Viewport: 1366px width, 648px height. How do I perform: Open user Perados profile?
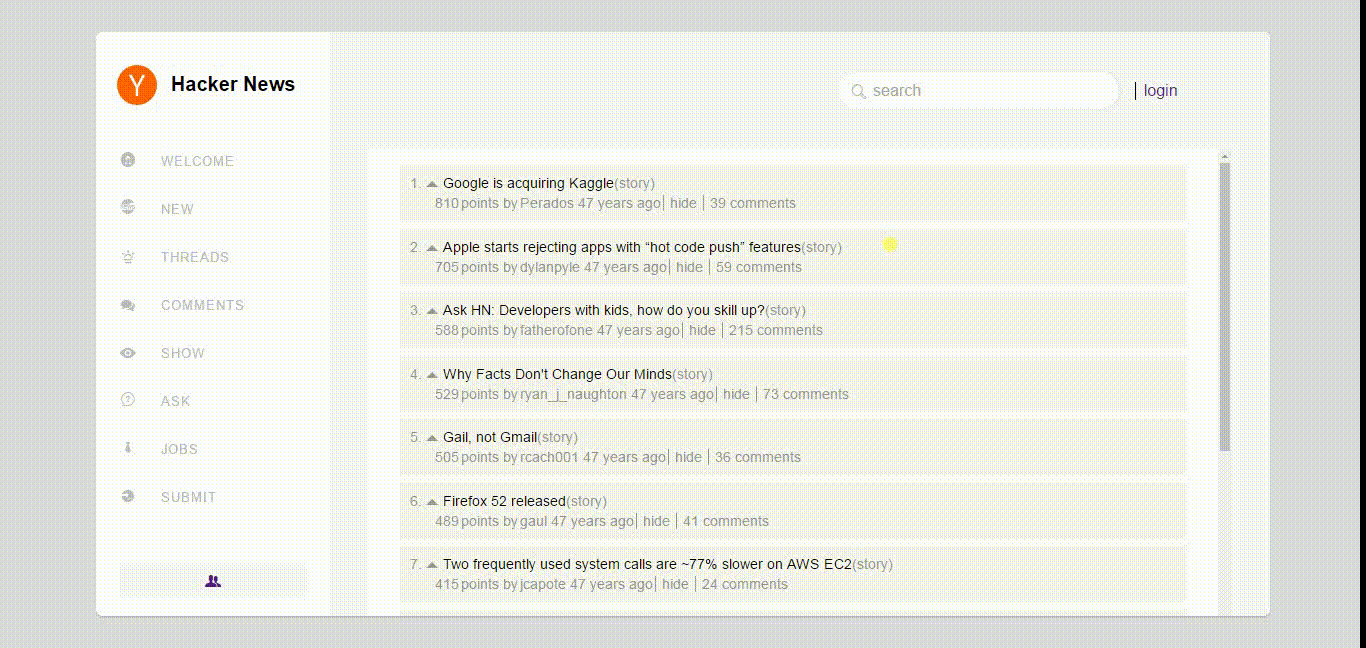pyautogui.click(x=547, y=203)
